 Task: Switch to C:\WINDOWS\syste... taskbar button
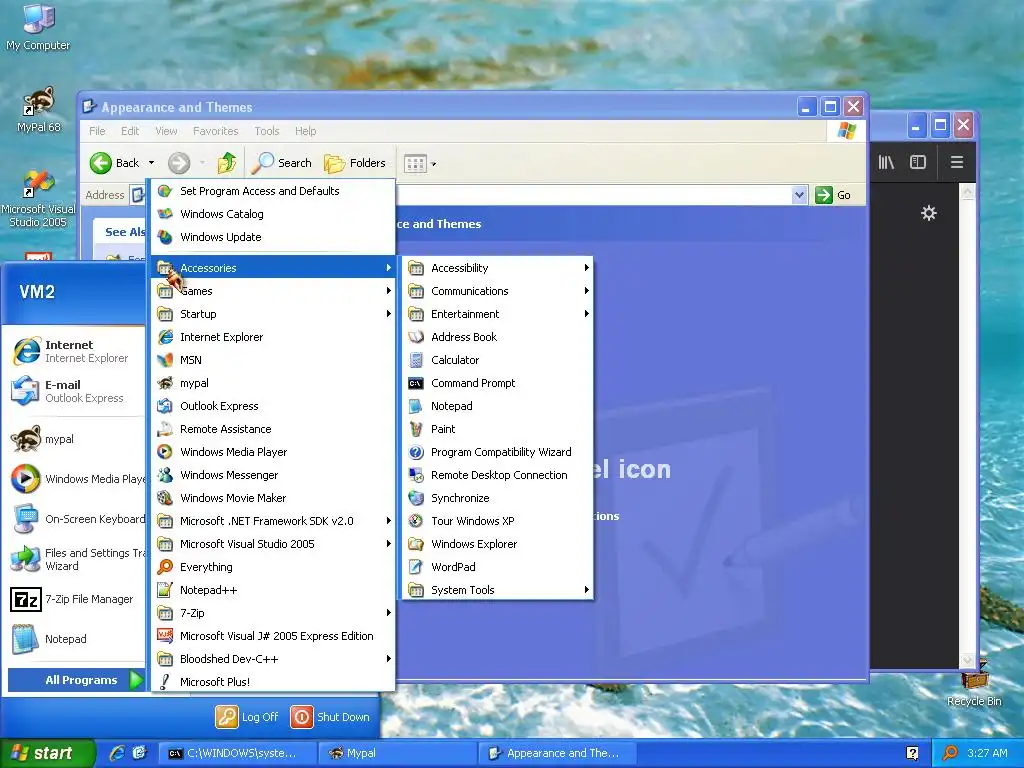click(x=238, y=753)
